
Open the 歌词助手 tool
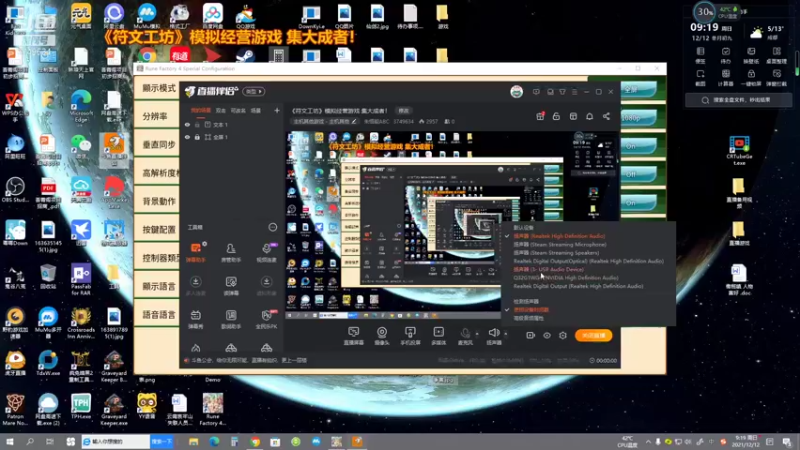point(231,319)
